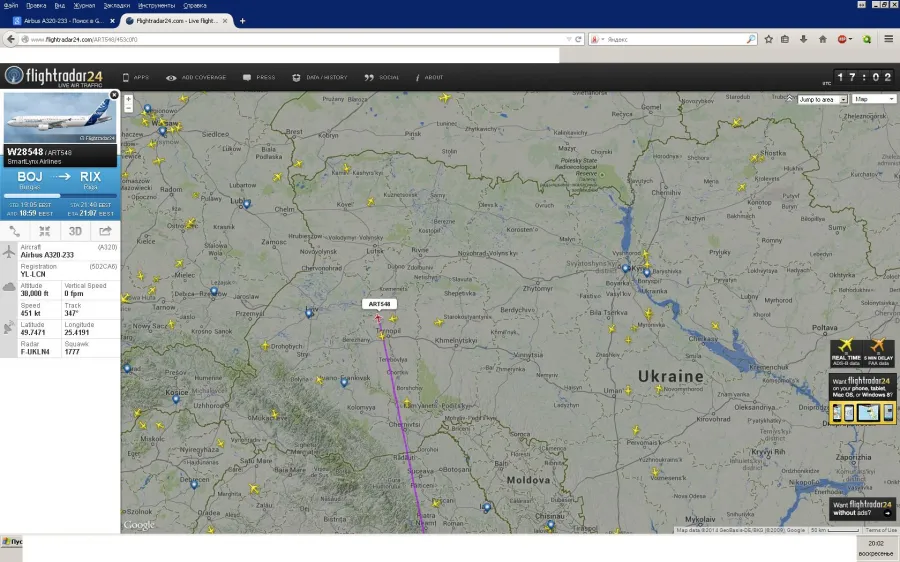Open the Flightradar24 mobile apps ad
The width and height of the screenshot is (900, 562).
coord(863,398)
